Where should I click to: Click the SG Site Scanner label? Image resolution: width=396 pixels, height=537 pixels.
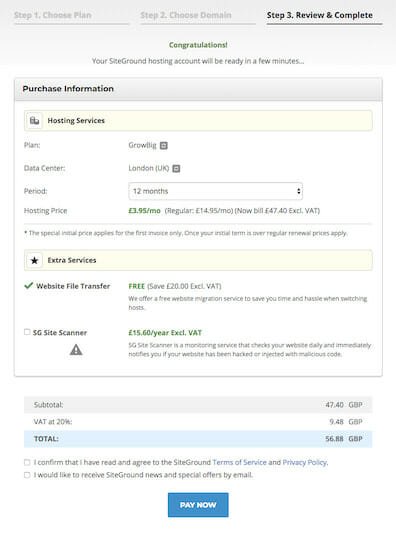(60, 333)
